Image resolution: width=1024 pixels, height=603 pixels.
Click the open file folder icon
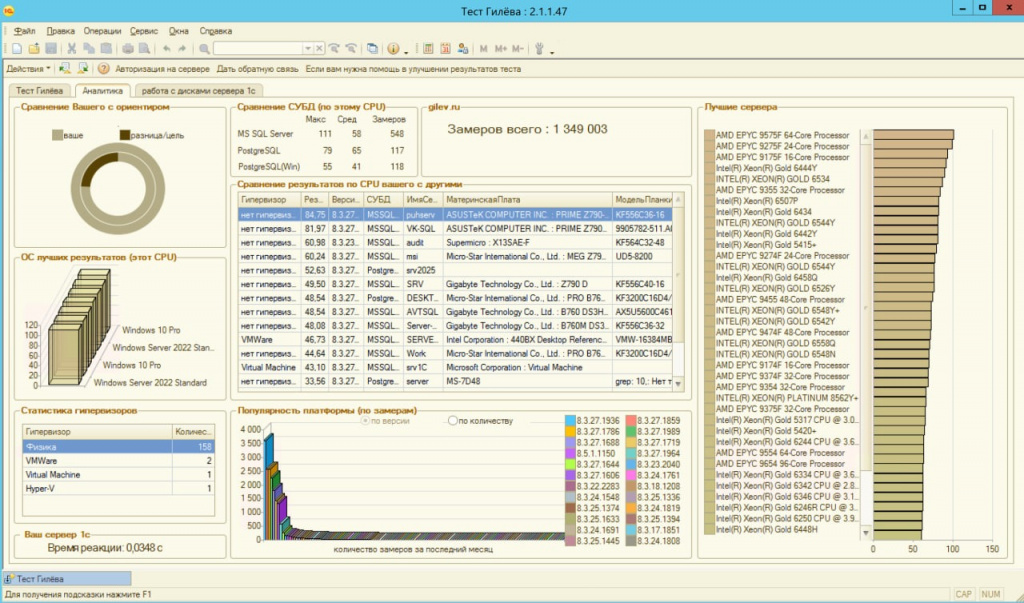click(34, 48)
